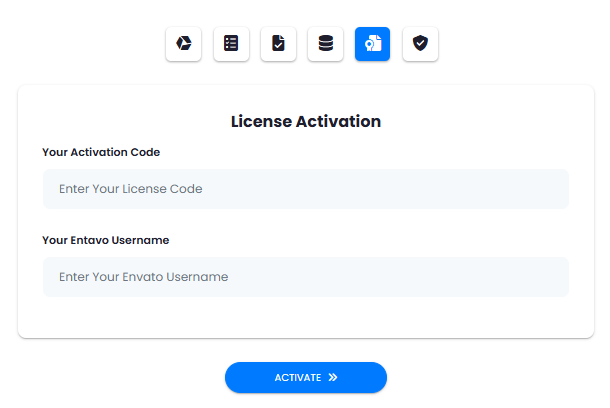The width and height of the screenshot is (610, 408).
Task: Click the blue ACTIVATE button
Action: (x=306, y=377)
